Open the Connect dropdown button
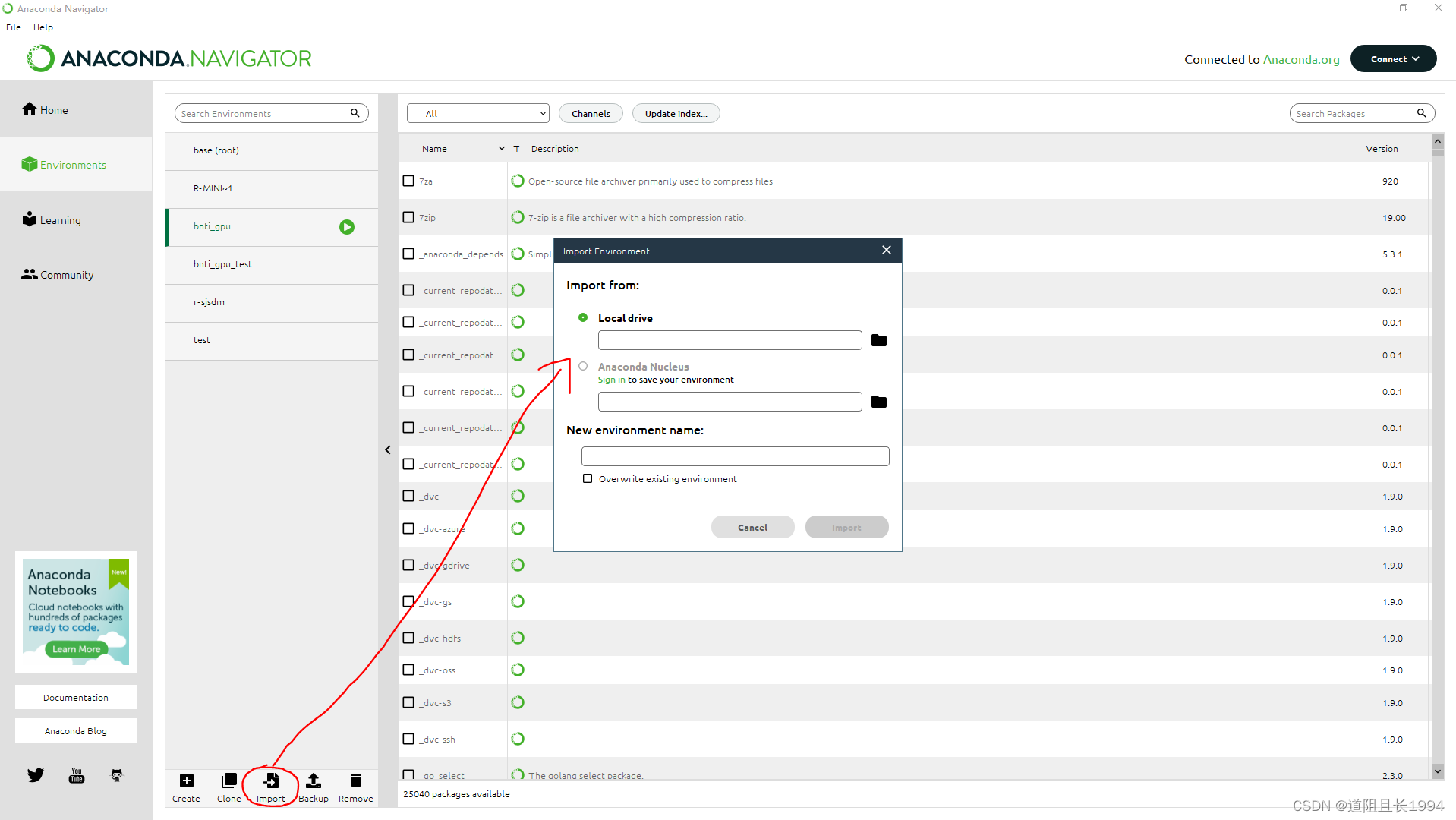This screenshot has height=820, width=1456. (x=1393, y=58)
